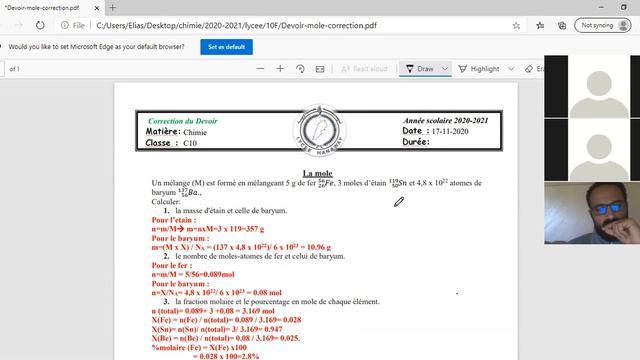Click the school logo in the PDF header
Viewport: 640px width, 360px height.
coord(320,130)
